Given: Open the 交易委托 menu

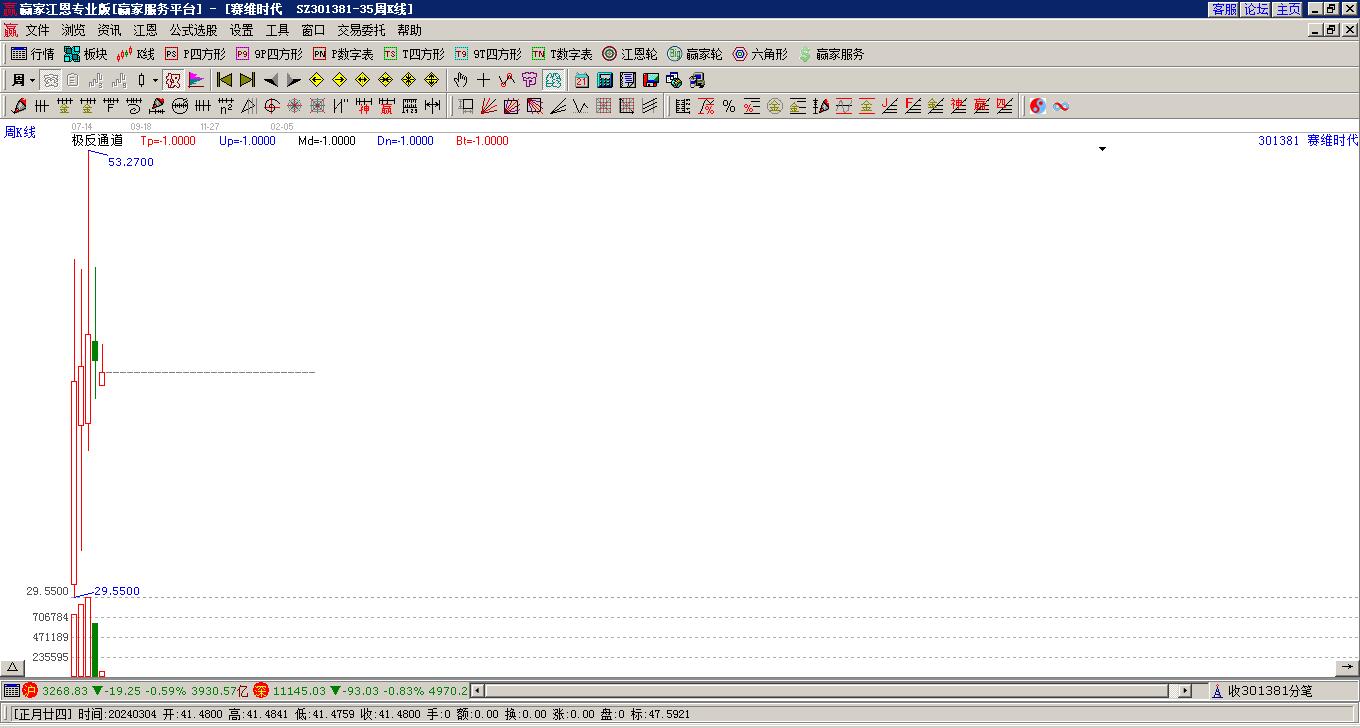Looking at the screenshot, I should (x=360, y=31).
